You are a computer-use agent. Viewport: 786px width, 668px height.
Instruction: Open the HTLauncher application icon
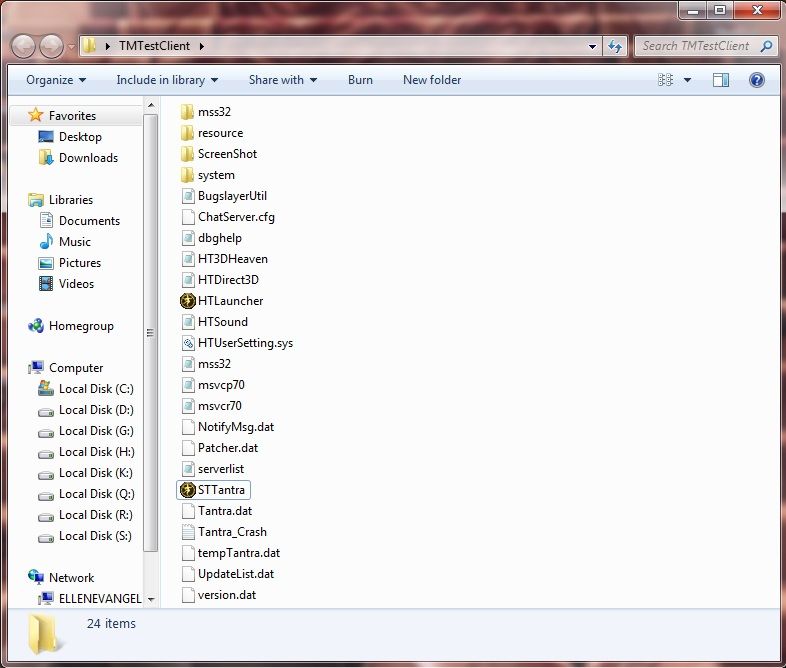[x=187, y=301]
